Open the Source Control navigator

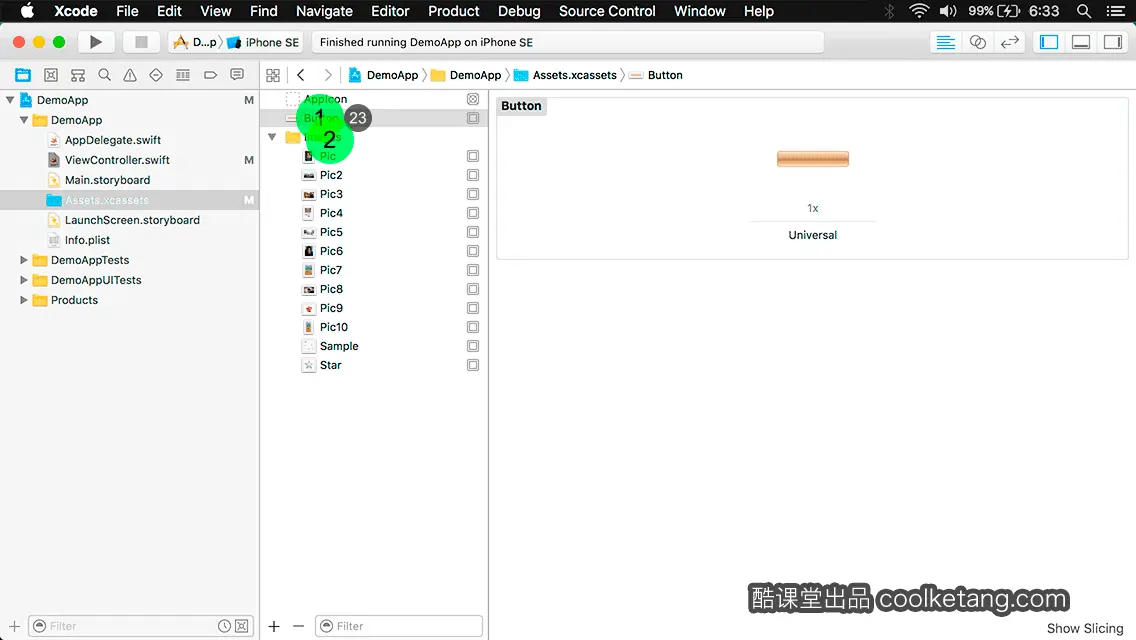pos(51,75)
